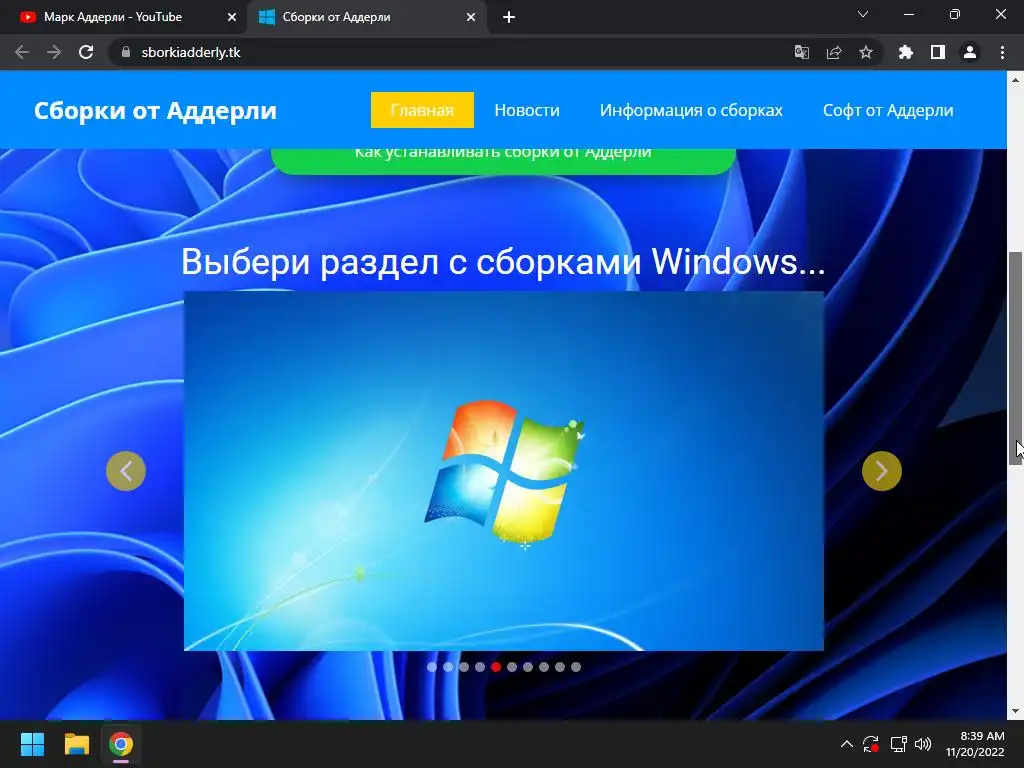Select the ninth carousel dot
The height and width of the screenshot is (768, 1024).
[x=560, y=667]
